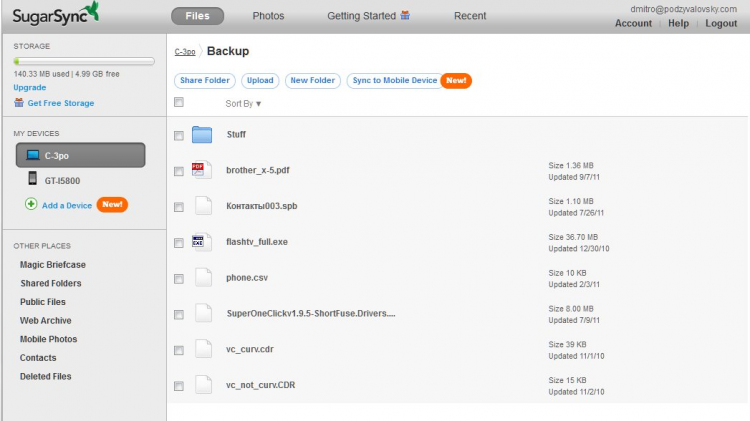Viewport: 750px width, 421px height.
Task: Open Mobile Photos
Action: pyautogui.click(x=48, y=339)
